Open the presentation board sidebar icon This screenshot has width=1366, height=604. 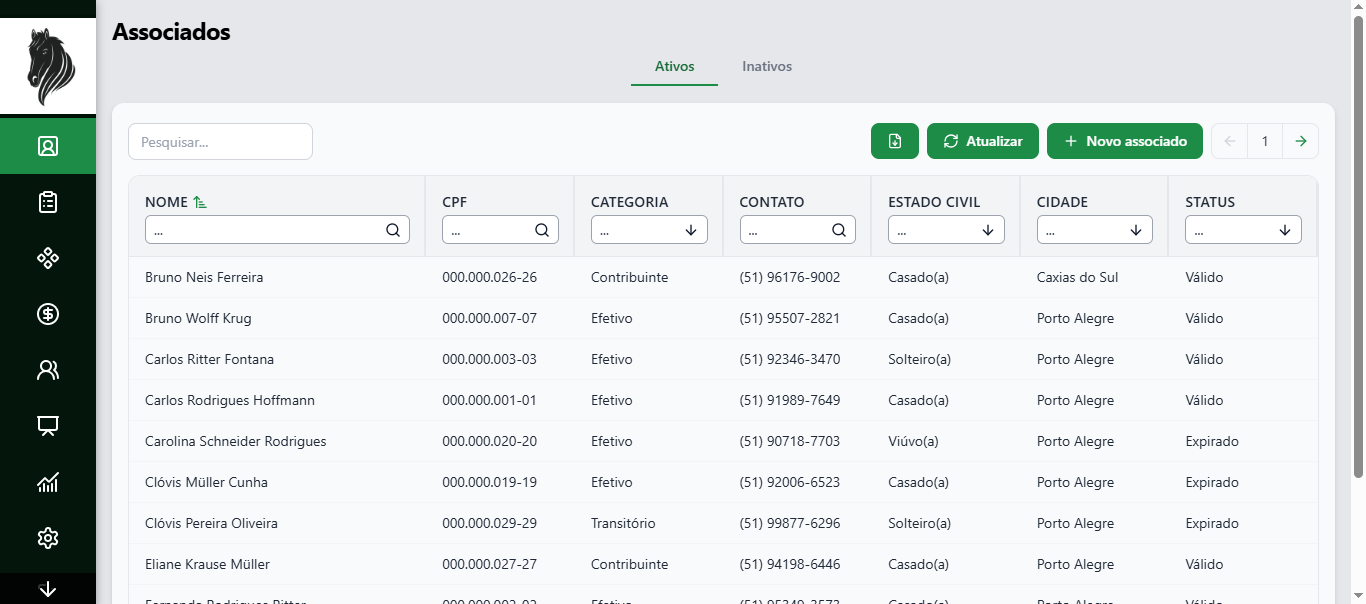pos(48,426)
